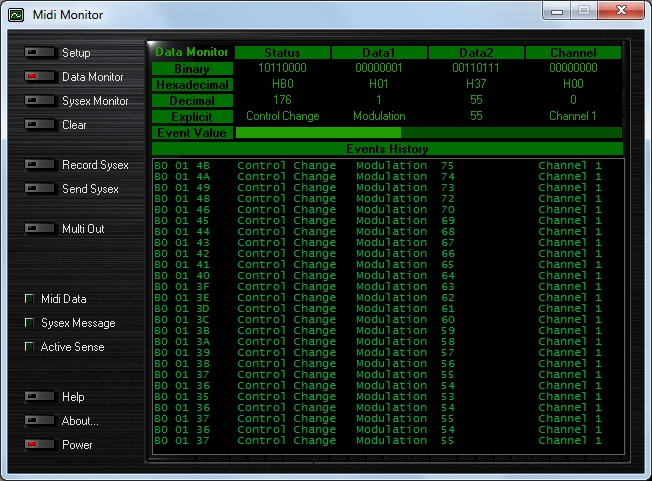Click the Data1 column header
The width and height of the screenshot is (652, 481).
pyautogui.click(x=379, y=52)
